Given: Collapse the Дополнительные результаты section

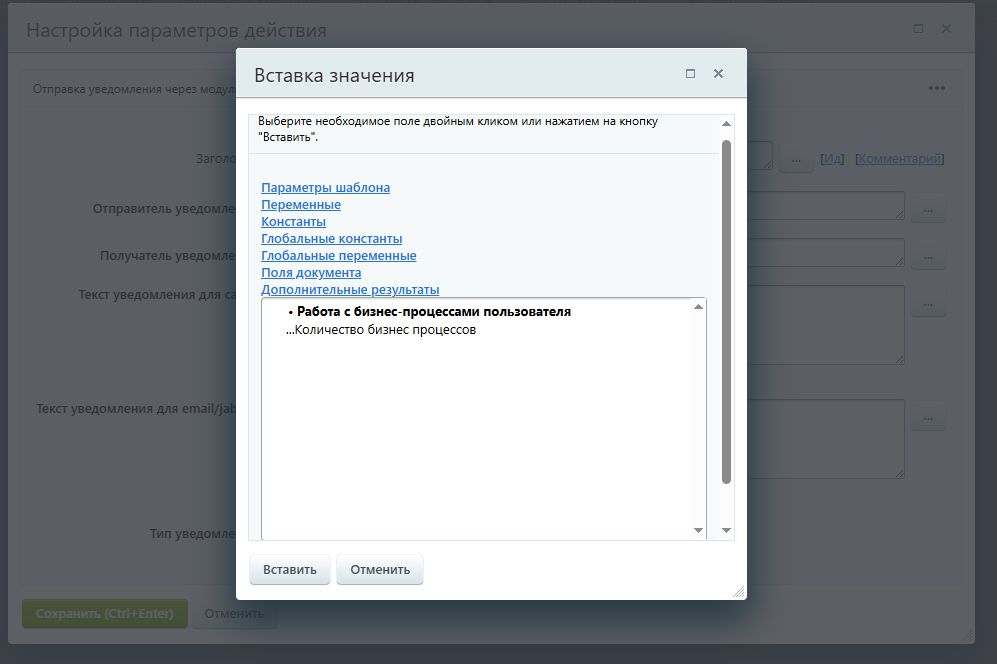Looking at the screenshot, I should (350, 290).
